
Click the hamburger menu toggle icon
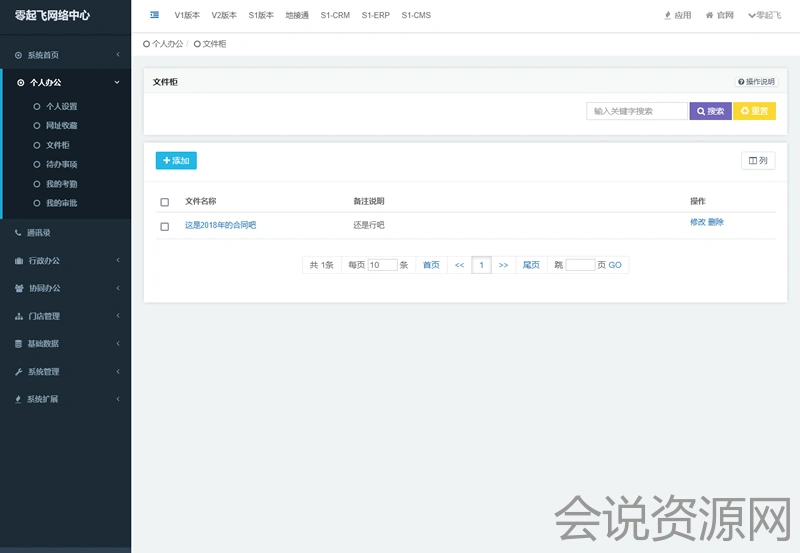tap(154, 15)
